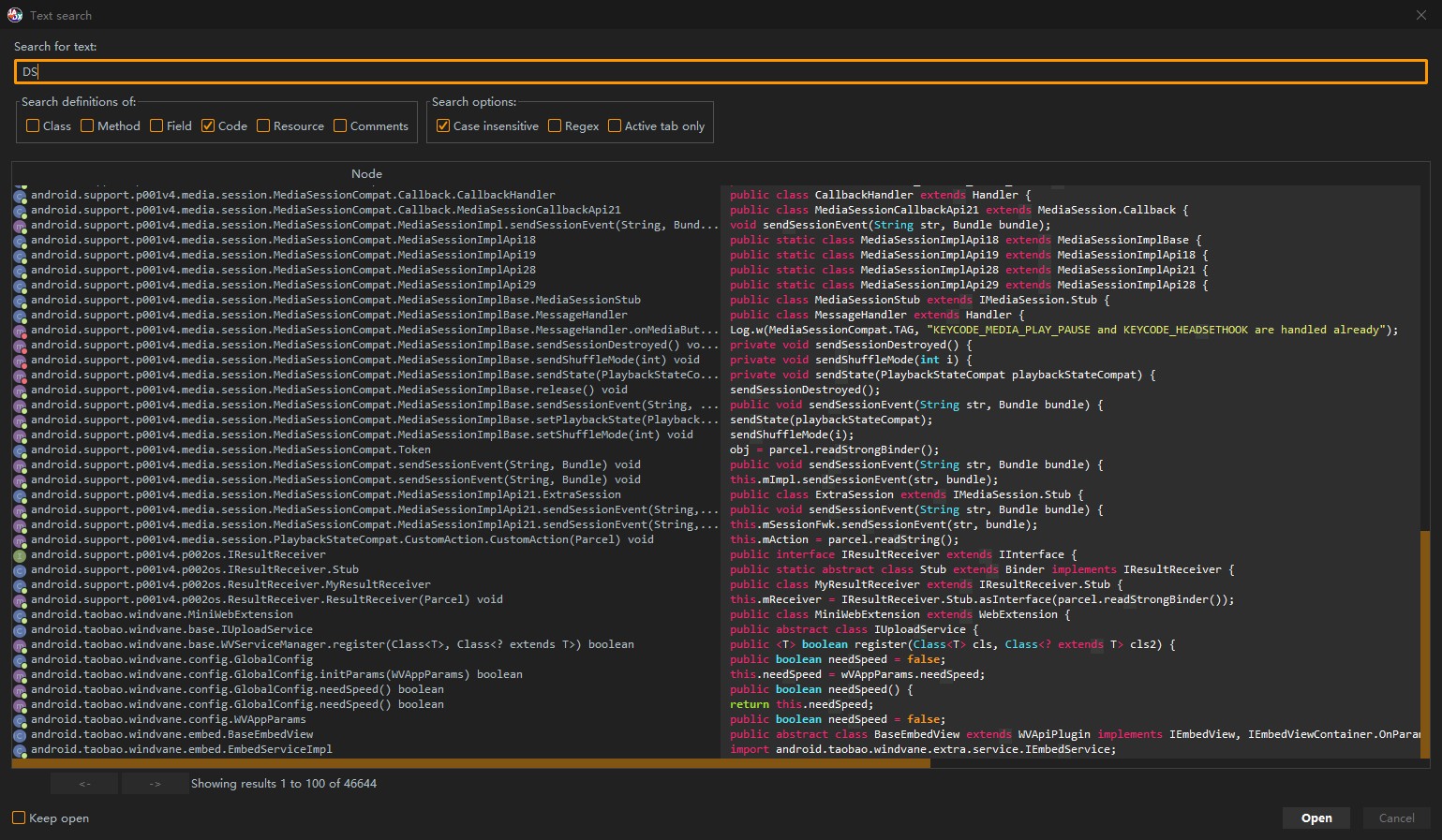Click class icon beside MediaSessionCompat.Token row
The width and height of the screenshot is (1442, 840).
20,450
